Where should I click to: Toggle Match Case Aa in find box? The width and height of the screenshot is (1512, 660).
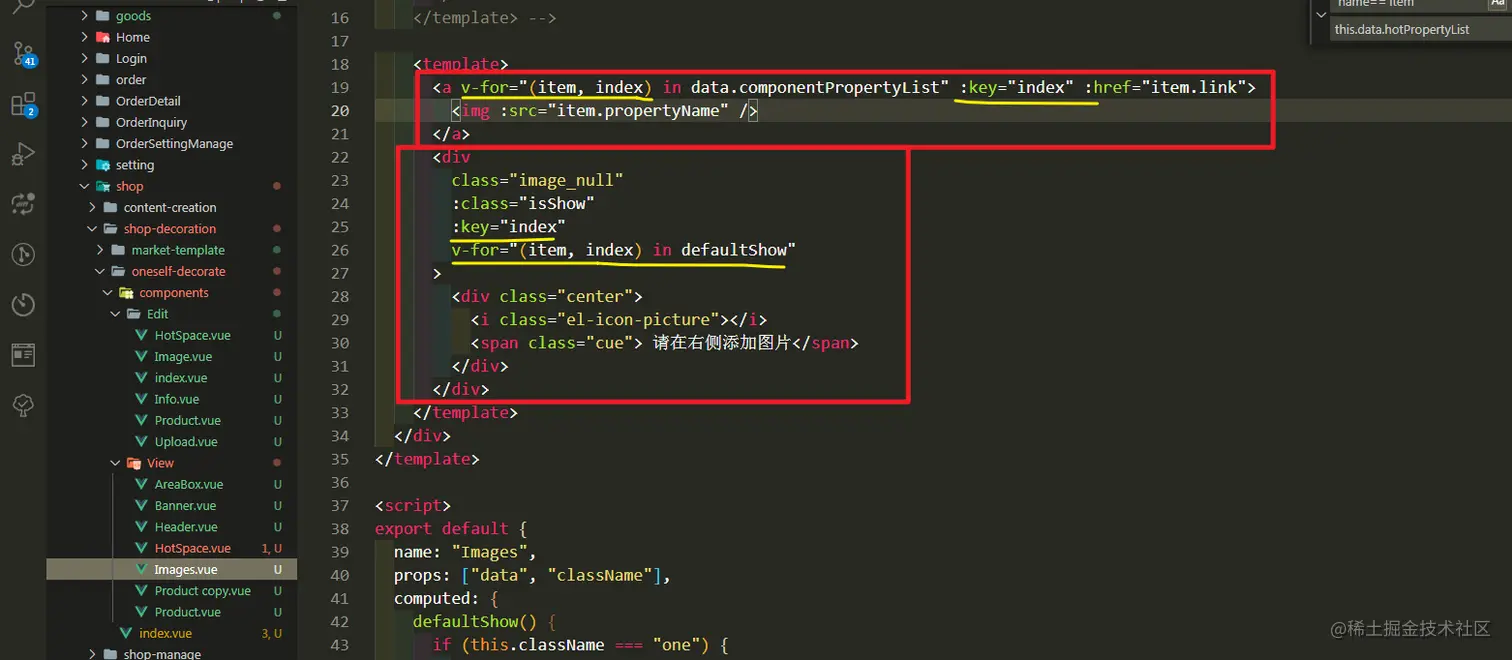coord(1498,4)
